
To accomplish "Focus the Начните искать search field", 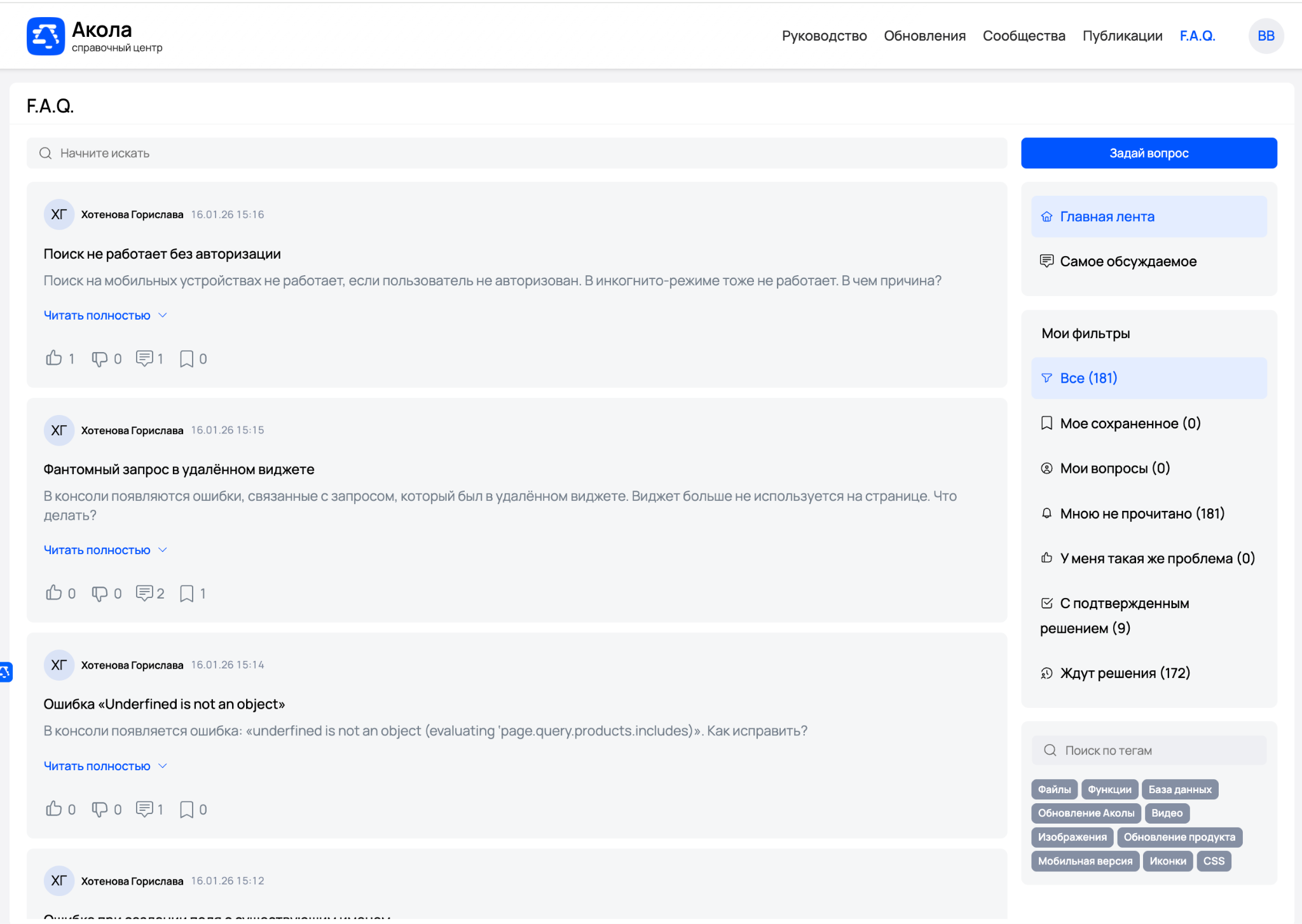I will click(x=516, y=153).
